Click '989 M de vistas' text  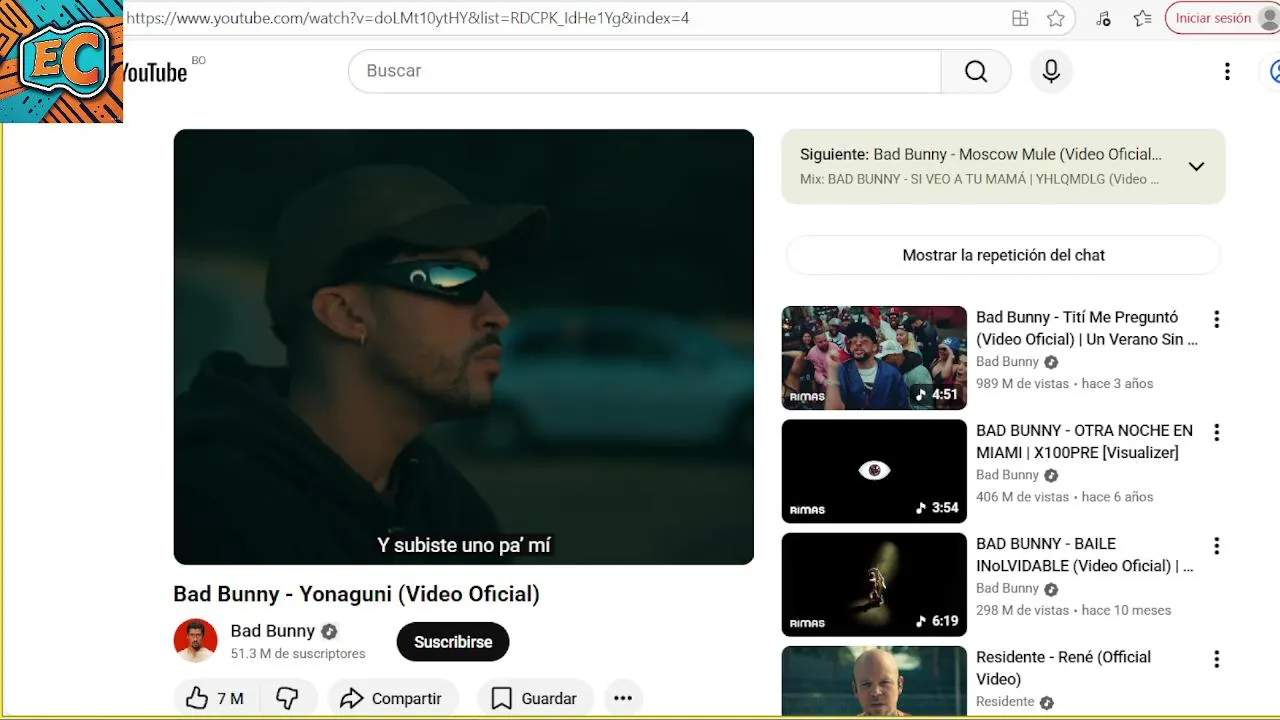coord(1023,384)
